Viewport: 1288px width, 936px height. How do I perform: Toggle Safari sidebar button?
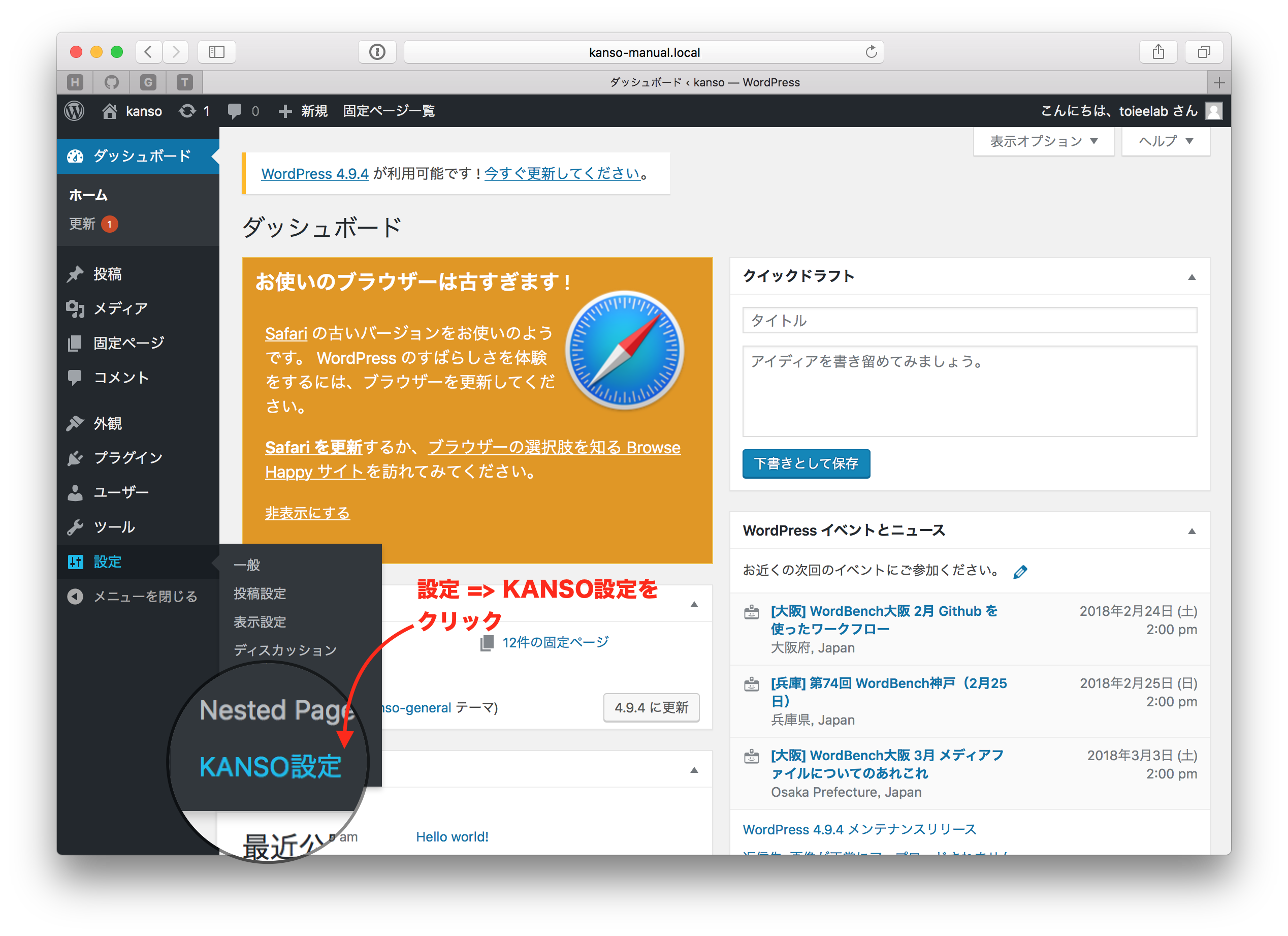(x=217, y=52)
